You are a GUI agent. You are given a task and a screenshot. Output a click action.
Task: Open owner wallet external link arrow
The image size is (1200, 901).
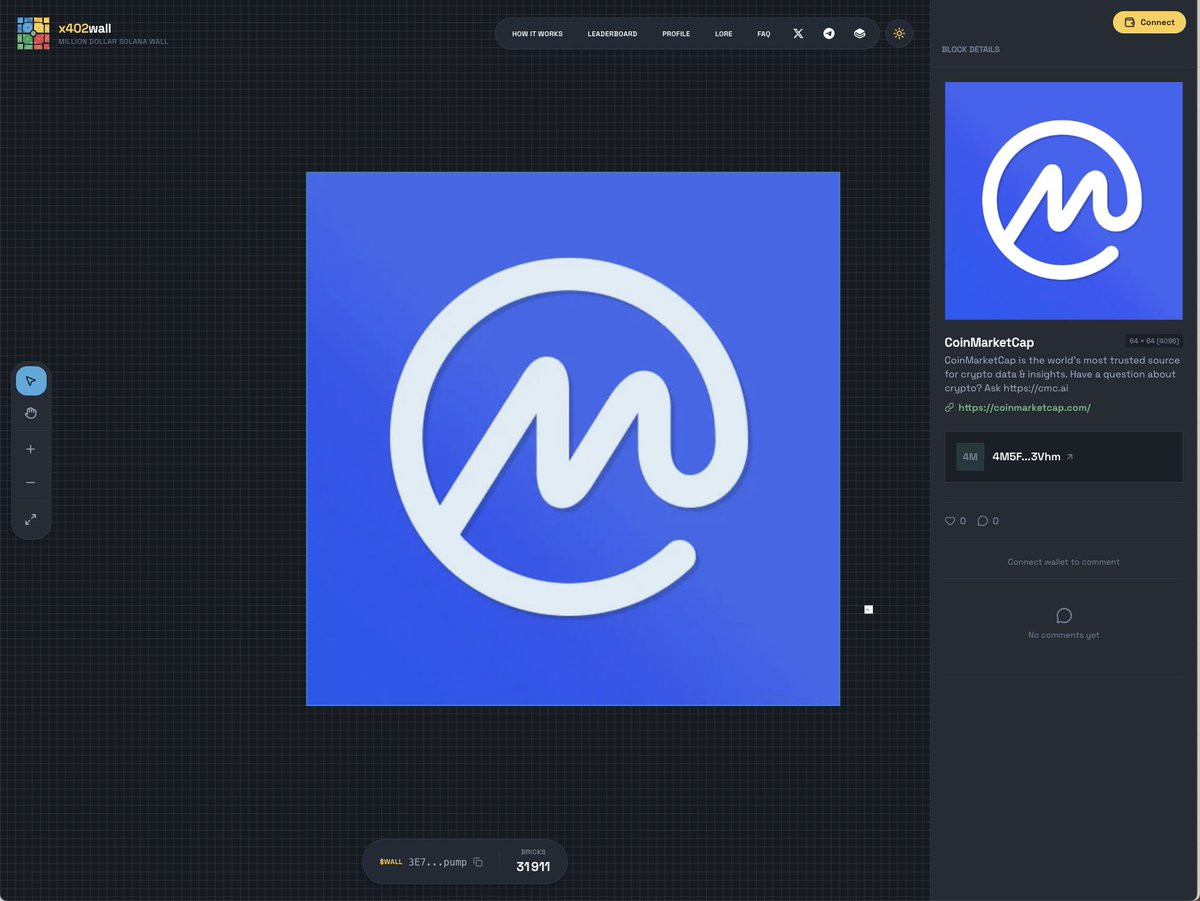click(1070, 457)
